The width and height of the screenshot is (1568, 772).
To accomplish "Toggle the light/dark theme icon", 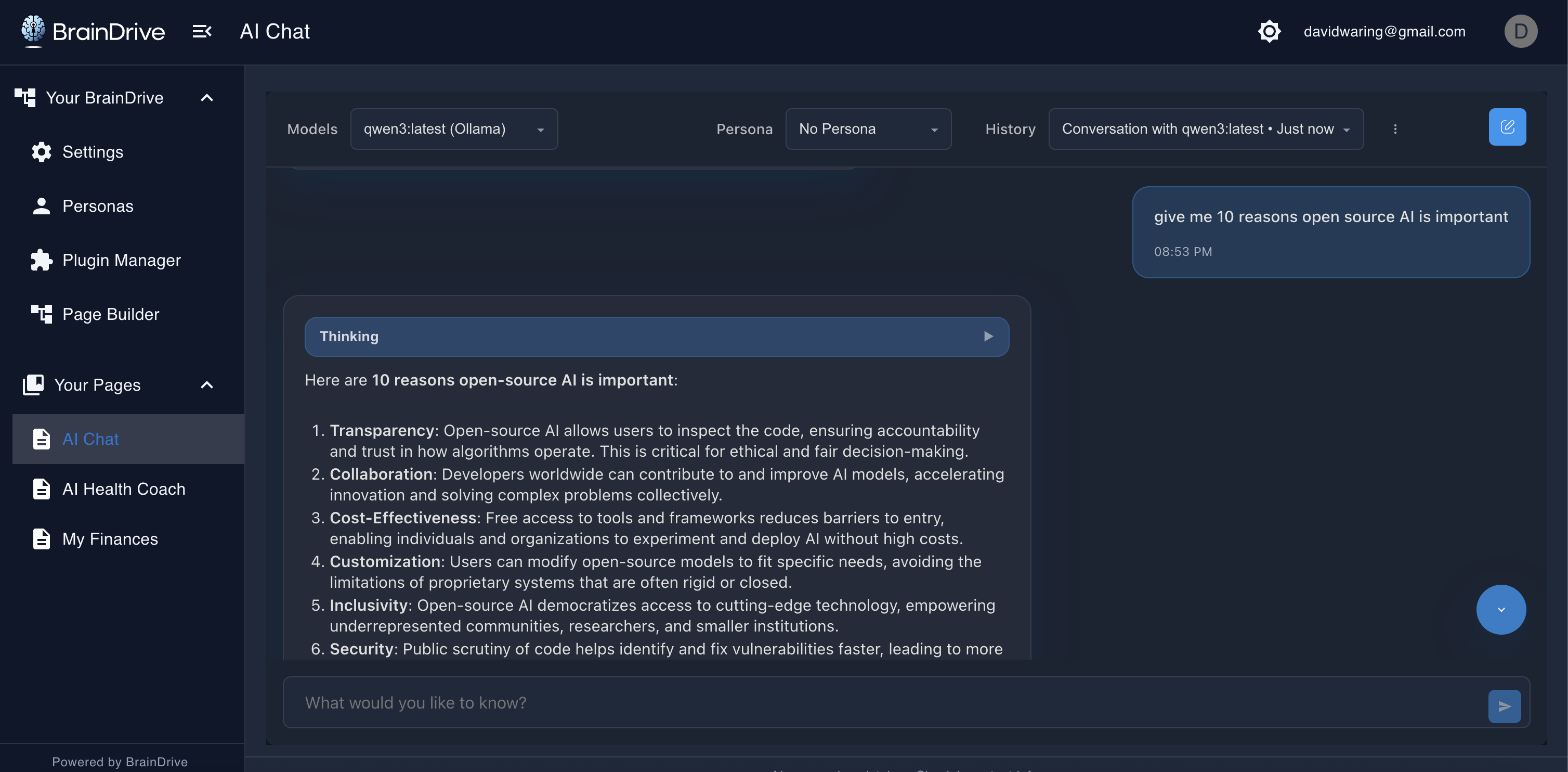I will [1269, 31].
